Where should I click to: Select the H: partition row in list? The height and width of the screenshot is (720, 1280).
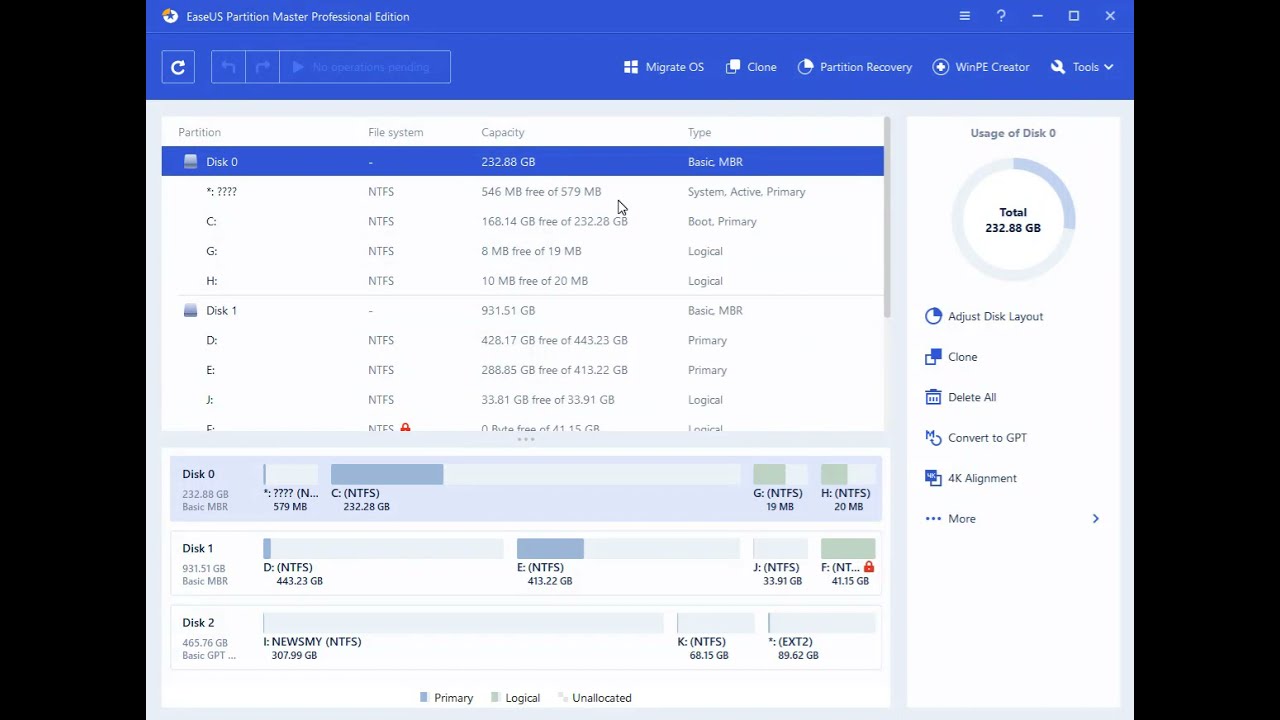coord(522,281)
